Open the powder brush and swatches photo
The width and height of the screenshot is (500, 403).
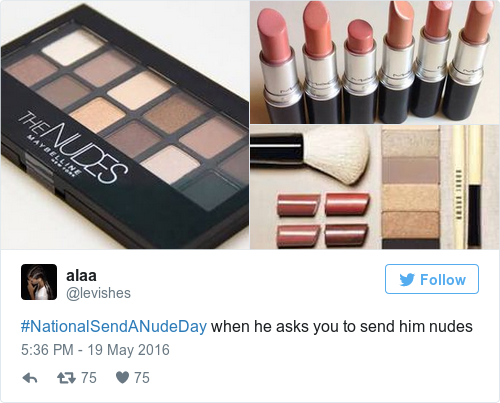tap(375, 187)
